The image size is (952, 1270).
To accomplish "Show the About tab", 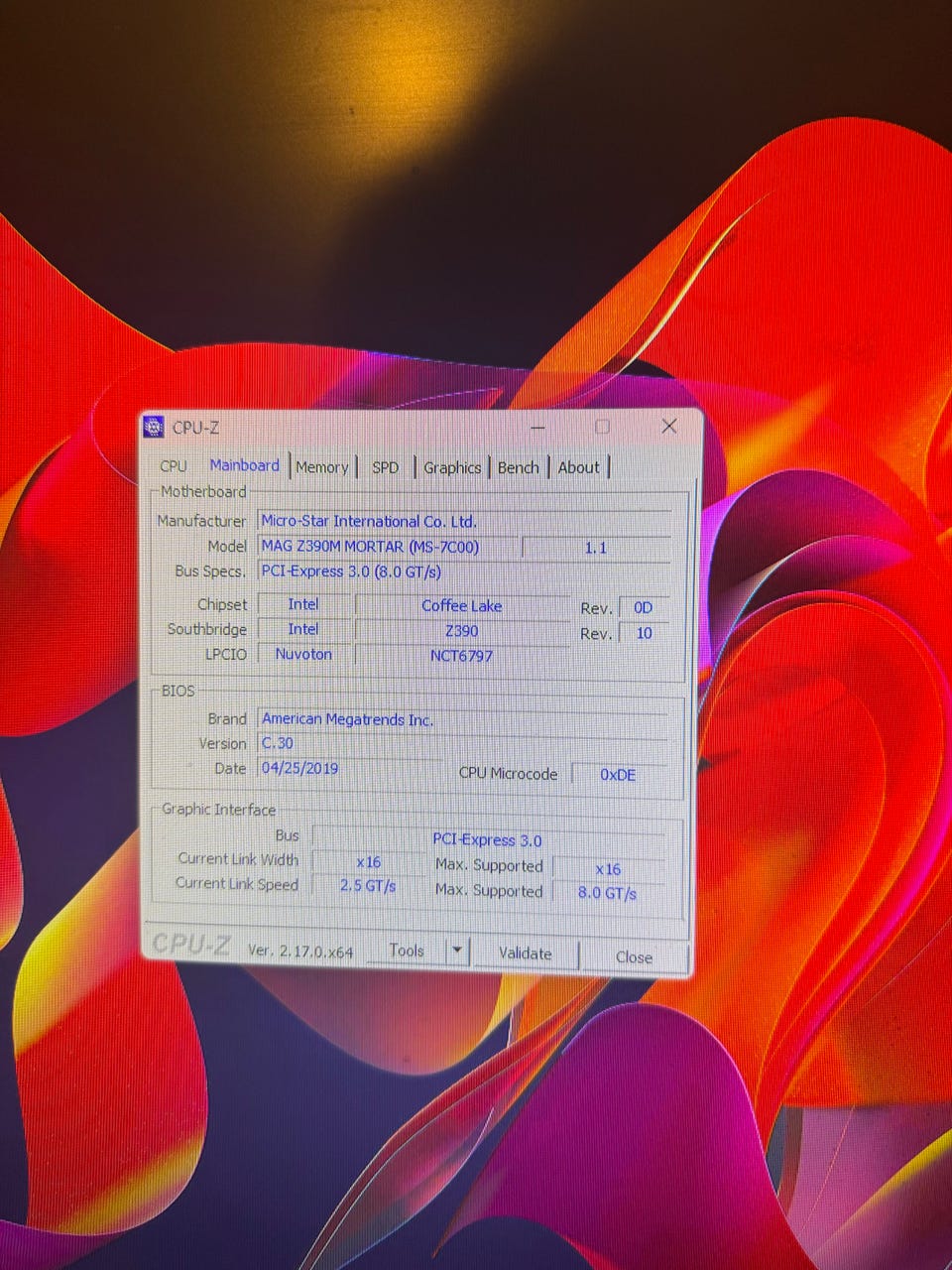I will click(578, 467).
